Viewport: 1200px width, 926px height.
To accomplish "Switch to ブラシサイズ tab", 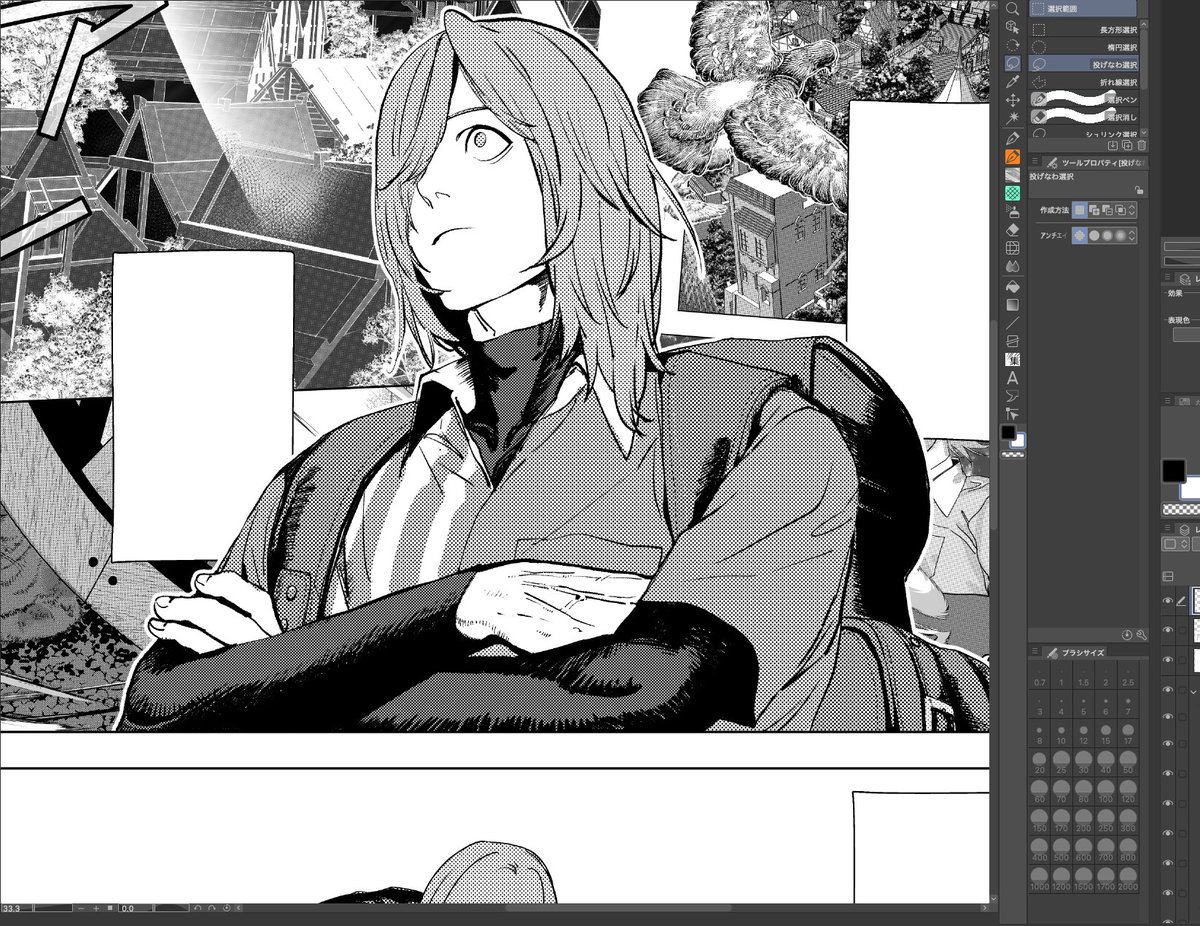I will point(1075,652).
